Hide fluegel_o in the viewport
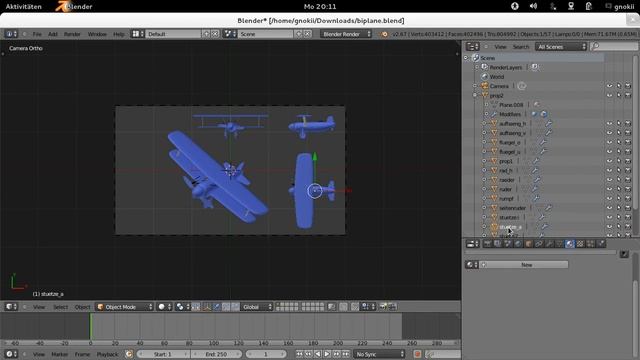Image resolution: width=640 pixels, height=360 pixels. [x=609, y=142]
